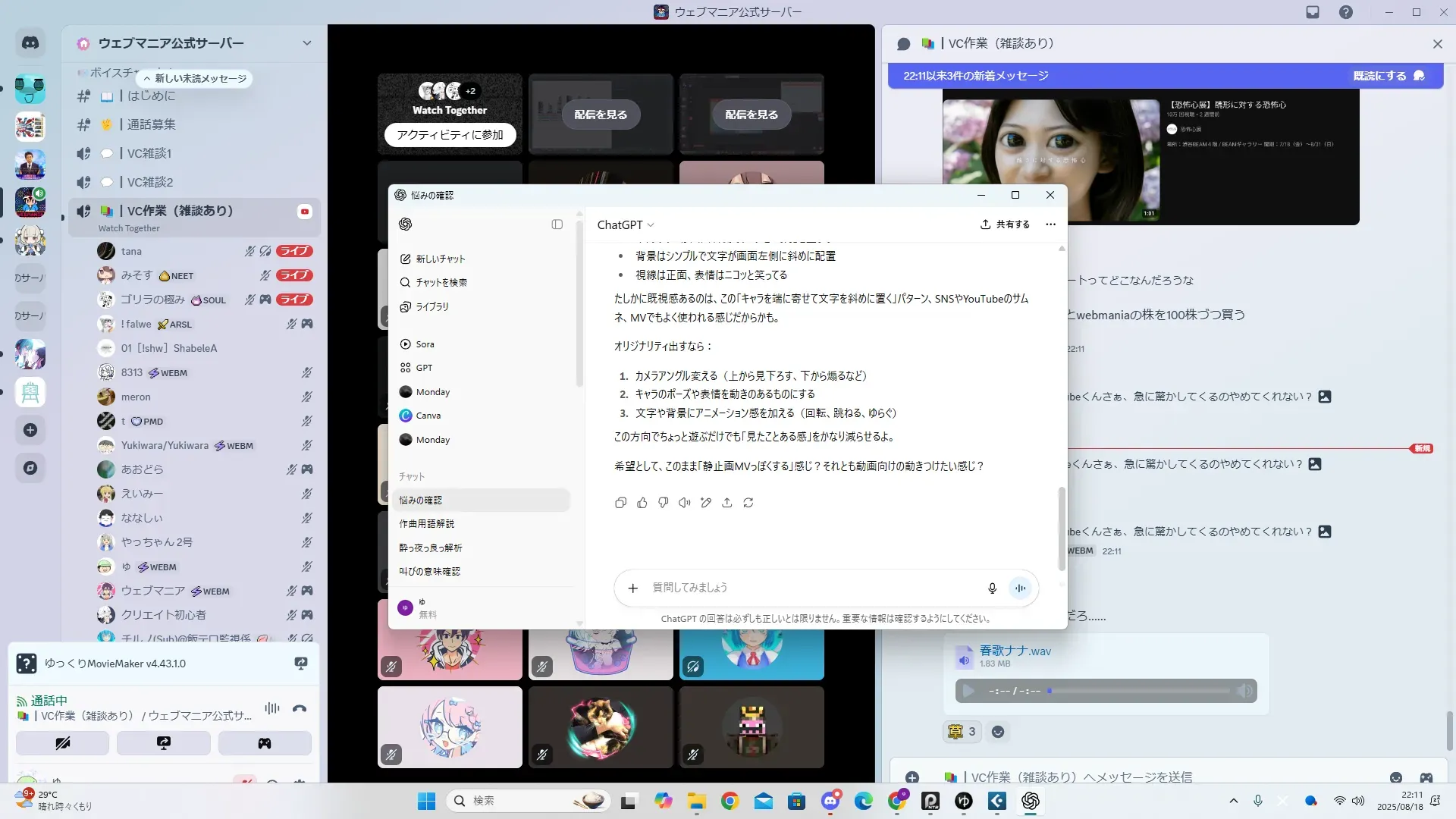This screenshot has height=819, width=1456.
Task: Expand the ウェブマニア公式サーバー server menu
Action: pyautogui.click(x=307, y=43)
